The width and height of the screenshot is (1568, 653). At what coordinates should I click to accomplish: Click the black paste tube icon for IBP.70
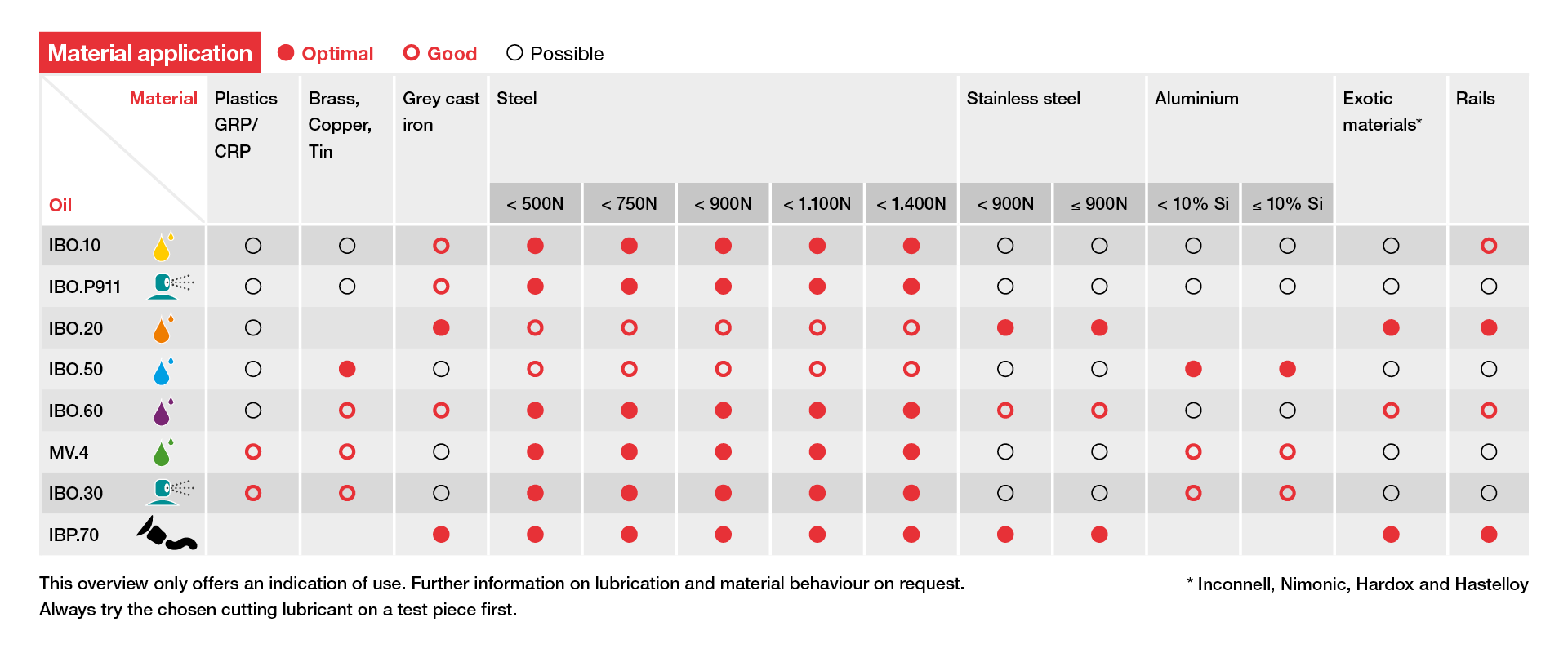click(166, 534)
